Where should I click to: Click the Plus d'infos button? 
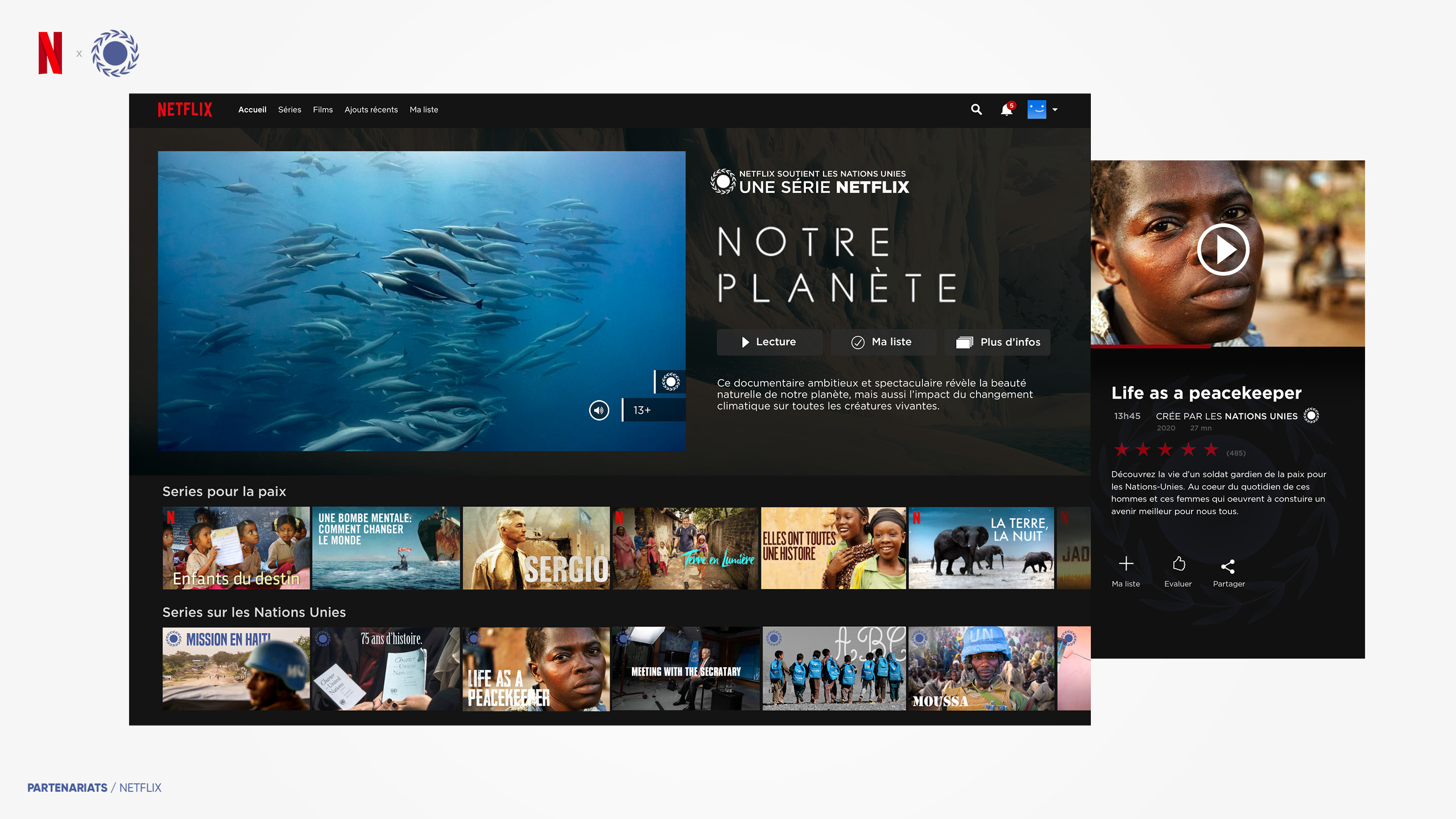[998, 342]
